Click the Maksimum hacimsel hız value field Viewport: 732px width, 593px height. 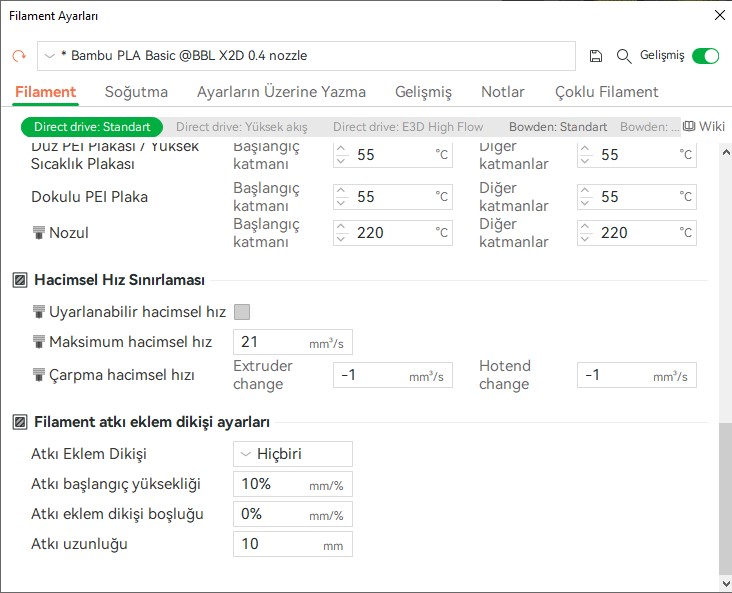tap(293, 342)
